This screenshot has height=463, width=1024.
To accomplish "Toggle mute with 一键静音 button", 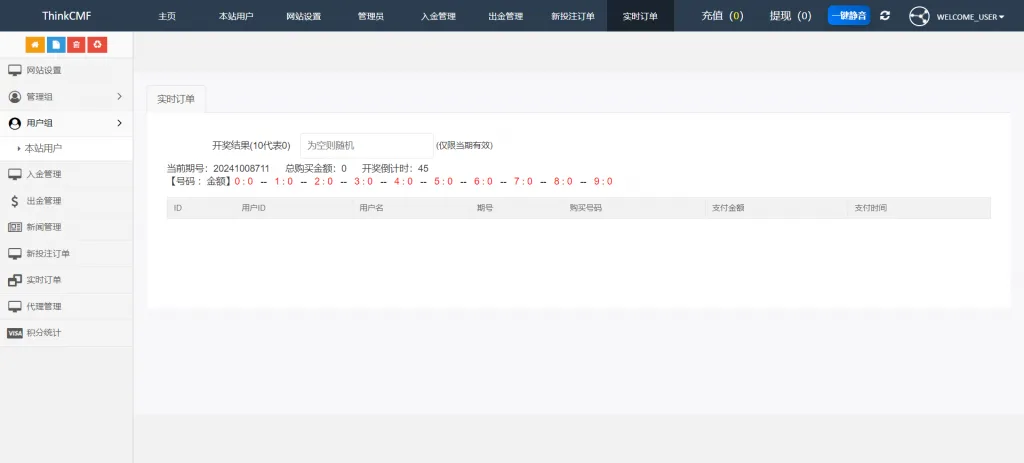I will pyautogui.click(x=848, y=16).
